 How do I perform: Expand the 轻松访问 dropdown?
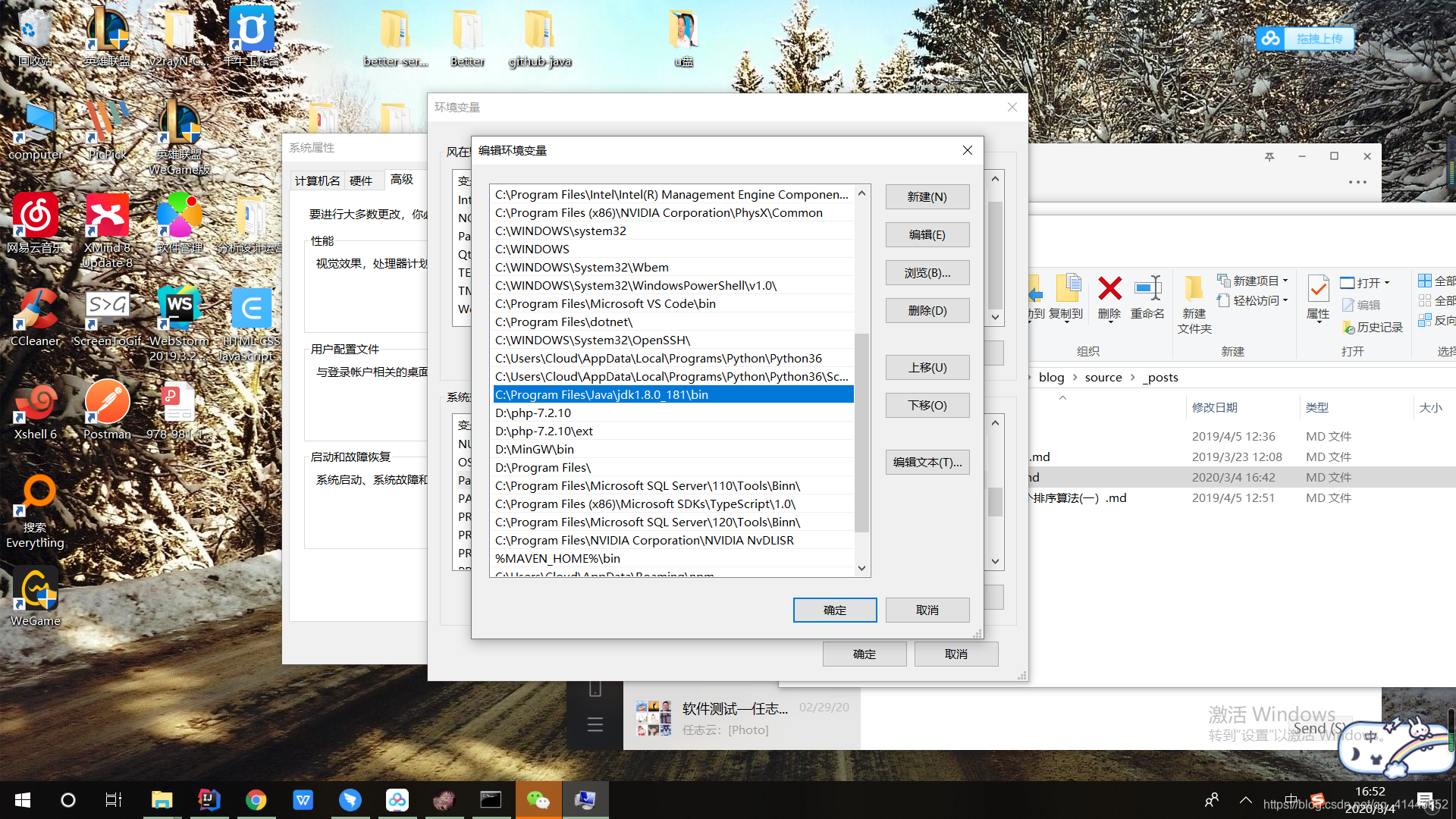1285,301
